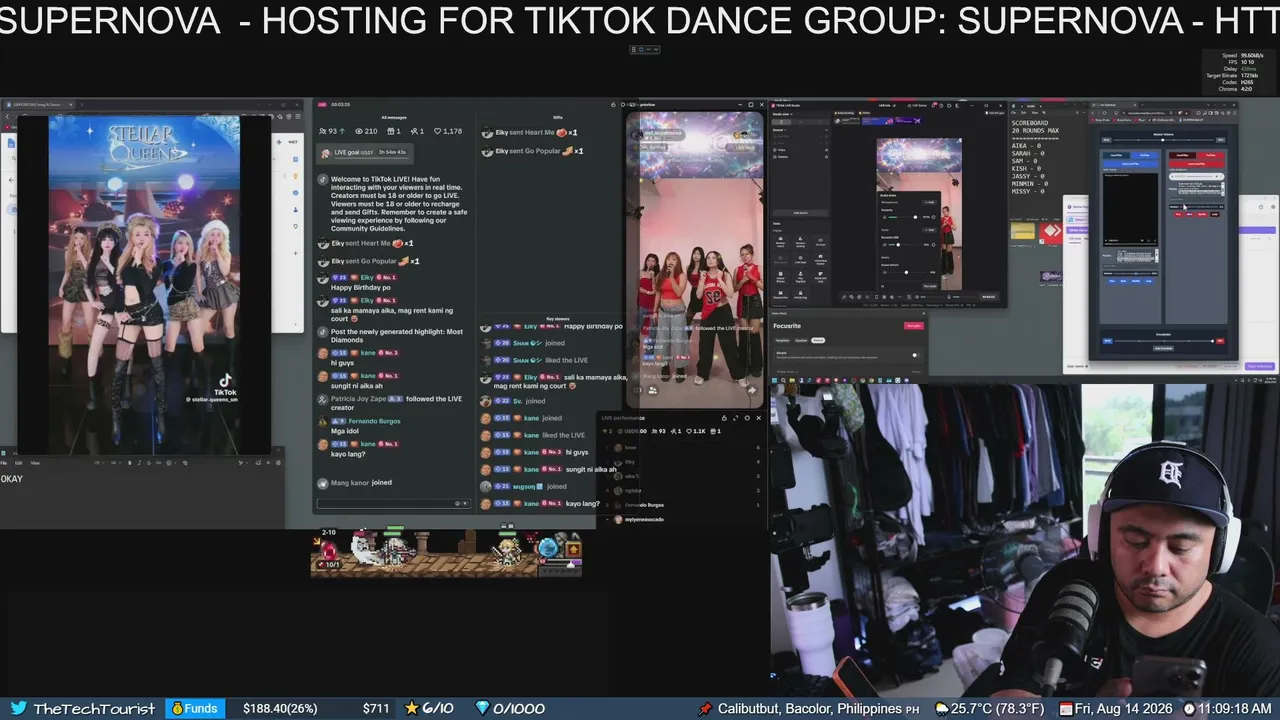
Task: Click the expand icon in LIVE performance panel
Action: pos(736,418)
